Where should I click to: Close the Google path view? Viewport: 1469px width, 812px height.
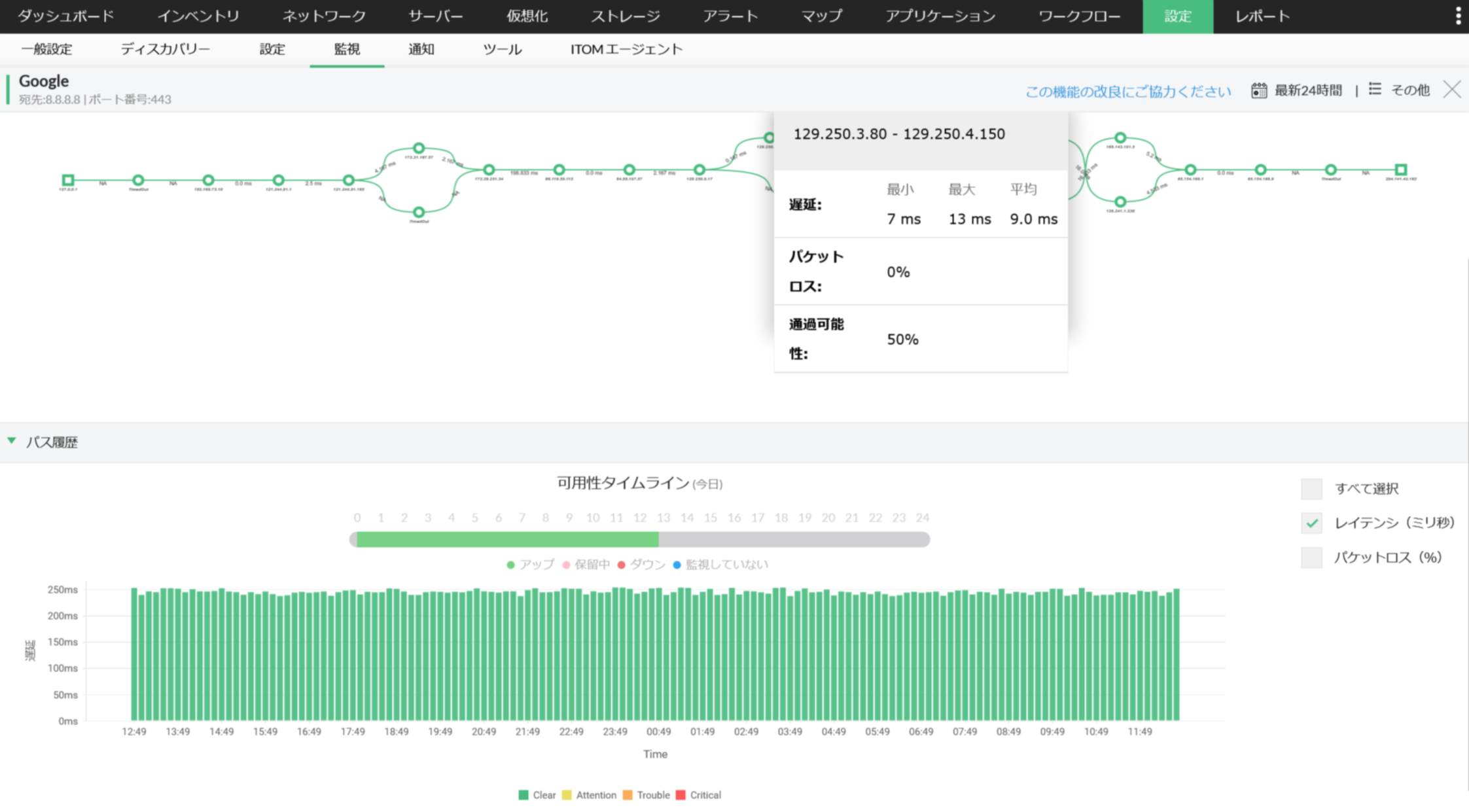tap(1452, 90)
